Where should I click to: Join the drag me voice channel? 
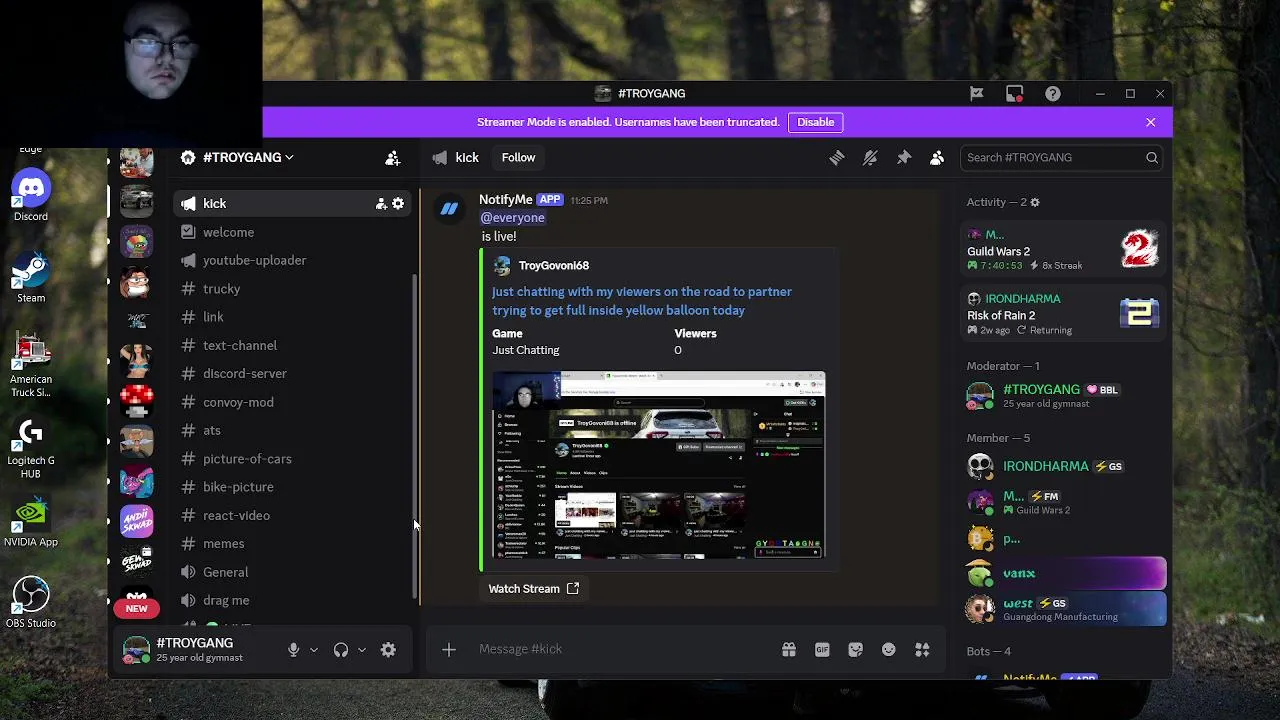pyautogui.click(x=291, y=601)
